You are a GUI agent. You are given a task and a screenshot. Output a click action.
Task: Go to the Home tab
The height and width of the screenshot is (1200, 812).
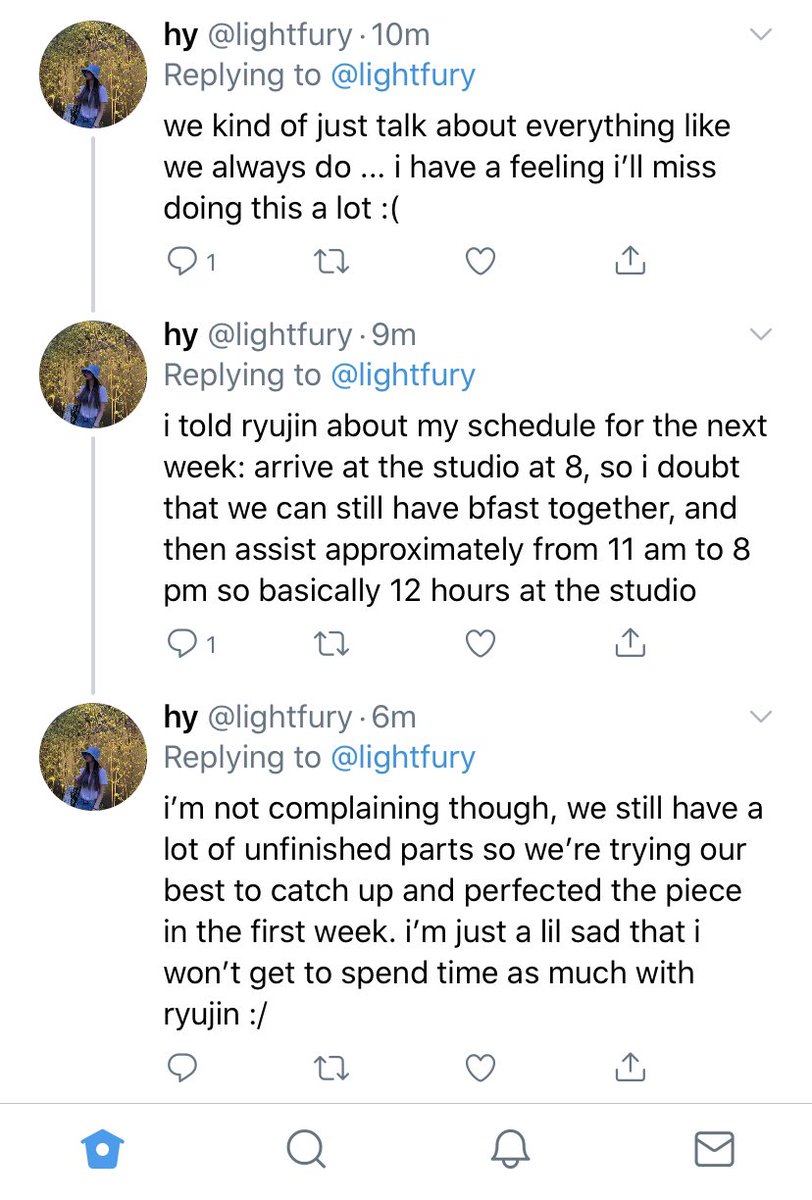tap(101, 1149)
